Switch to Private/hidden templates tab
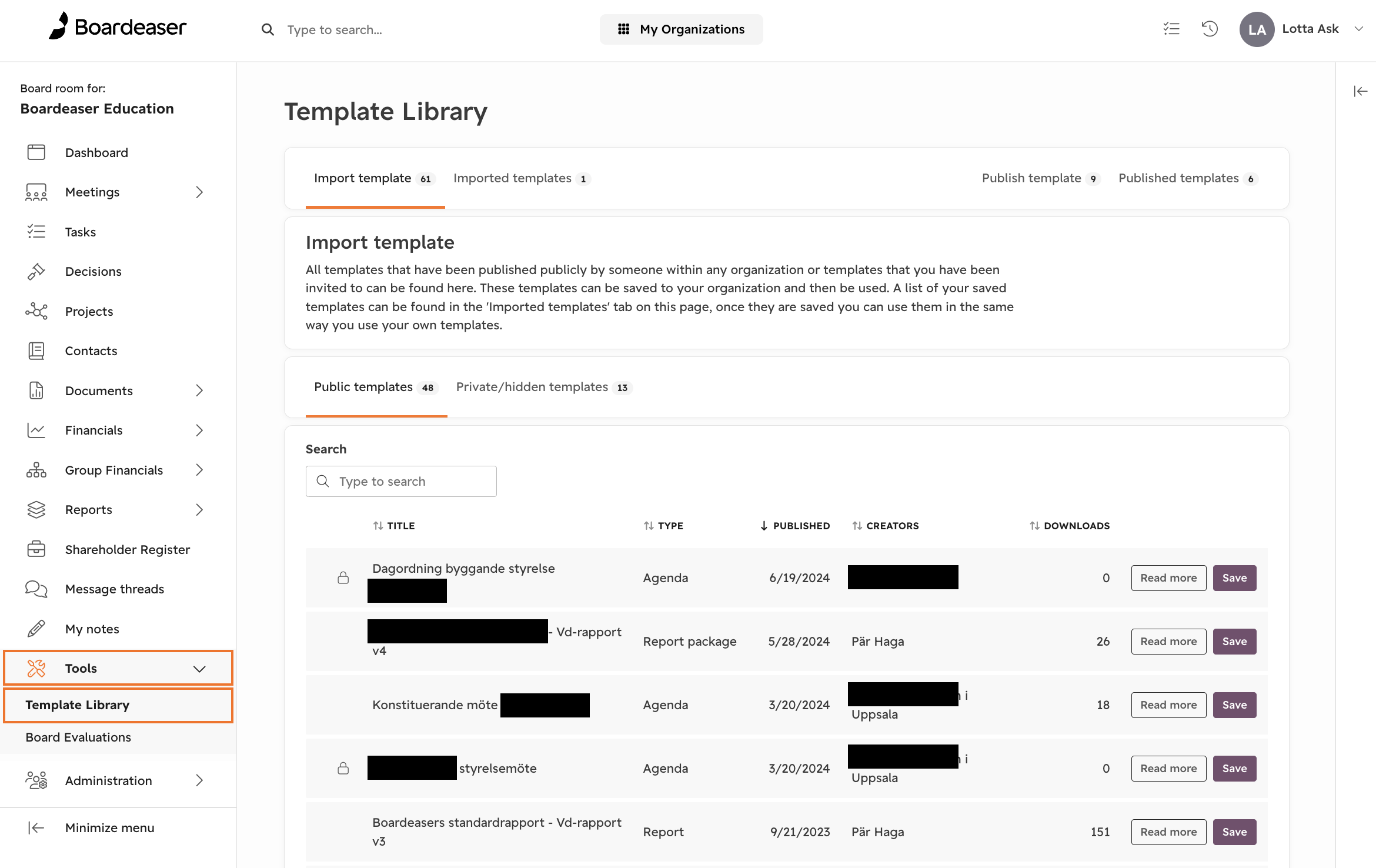 (544, 387)
